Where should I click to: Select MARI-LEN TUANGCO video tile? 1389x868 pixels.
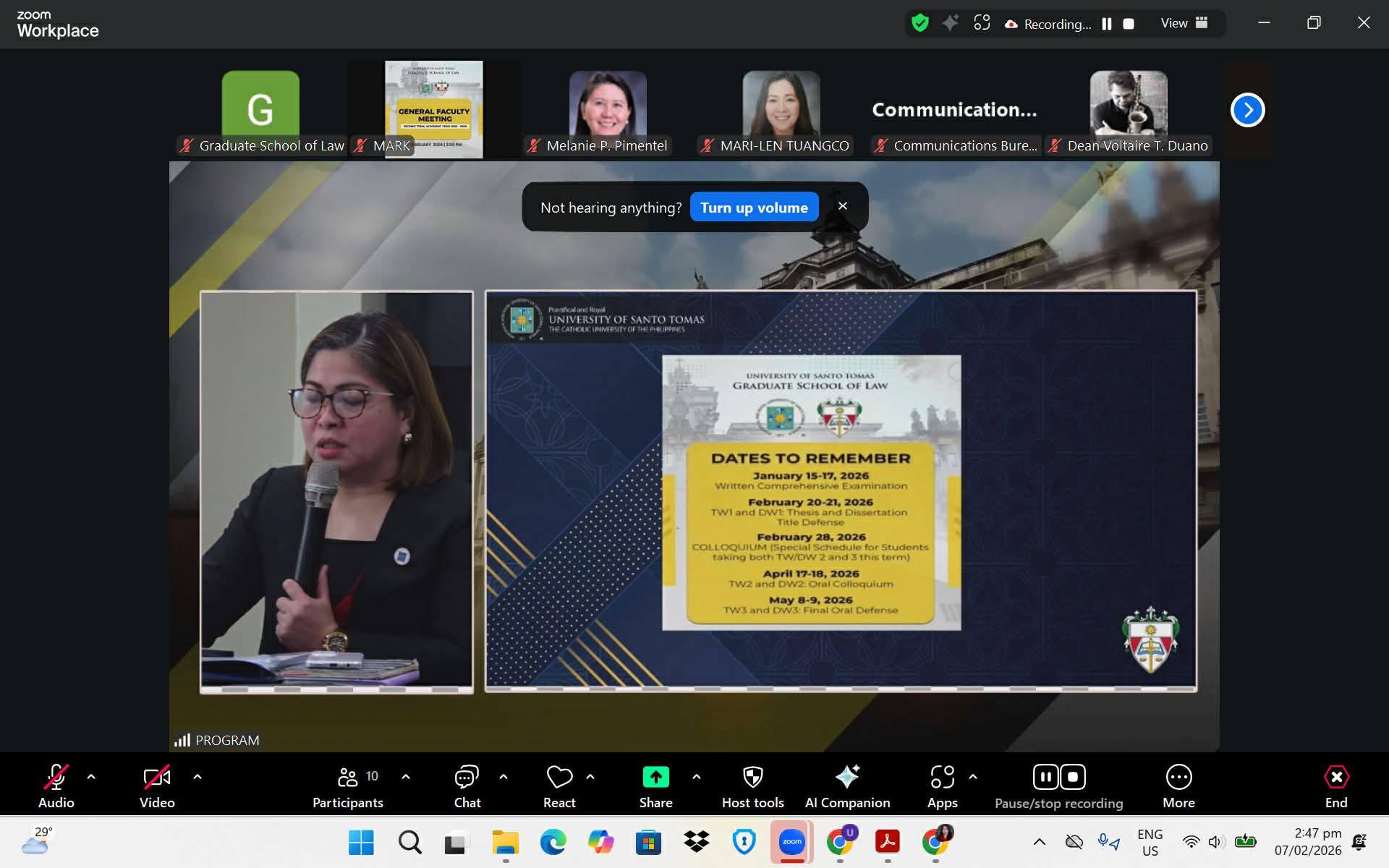(781, 109)
